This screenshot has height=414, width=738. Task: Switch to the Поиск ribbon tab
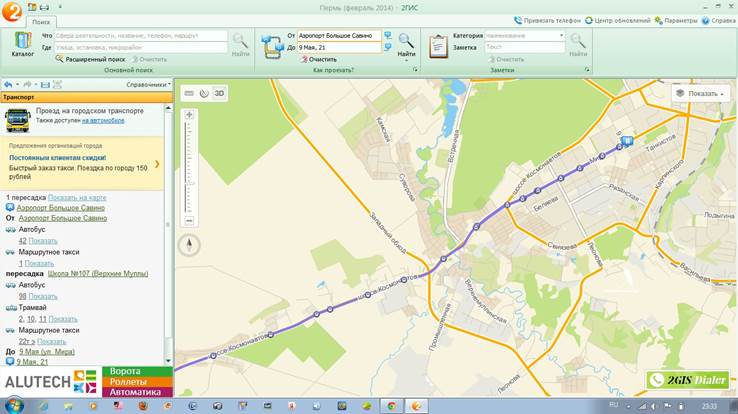41,22
